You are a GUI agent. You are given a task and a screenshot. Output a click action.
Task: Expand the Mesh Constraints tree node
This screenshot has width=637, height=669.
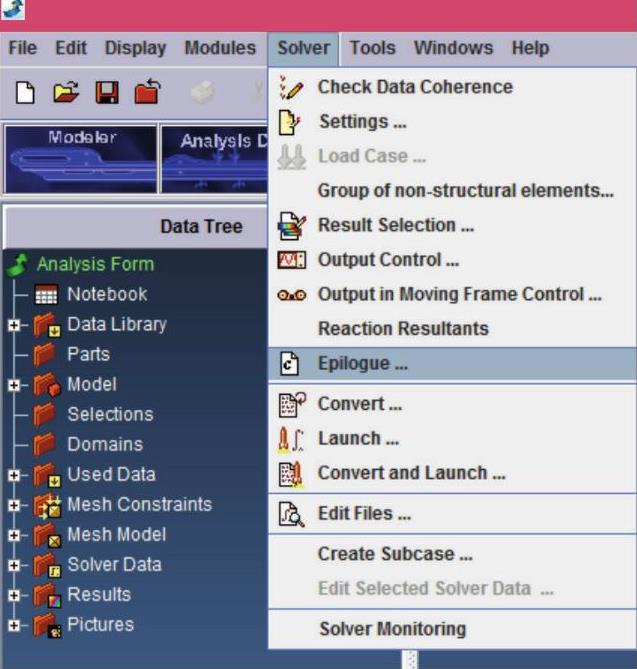pyautogui.click(x=14, y=505)
